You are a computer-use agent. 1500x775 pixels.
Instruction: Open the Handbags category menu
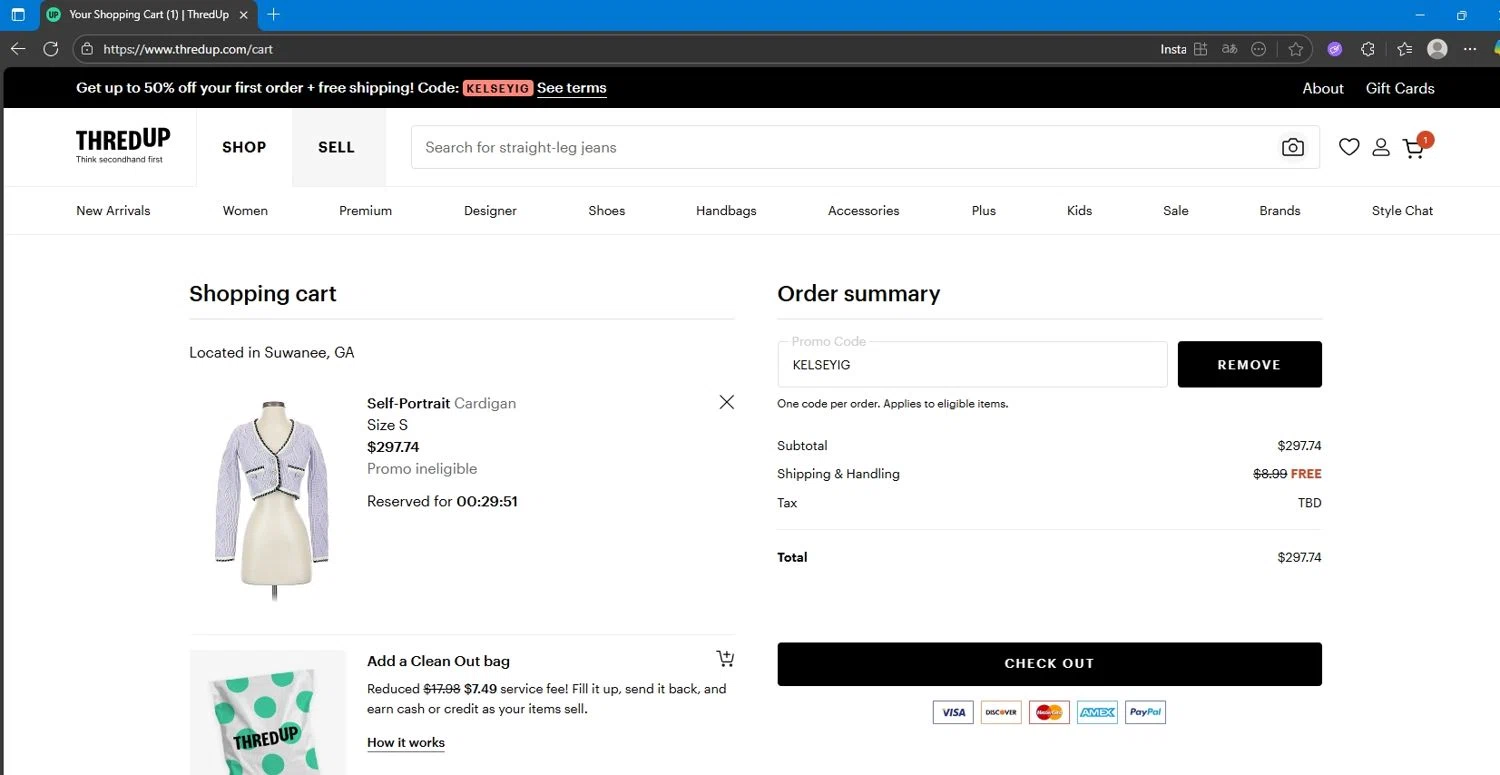[726, 211]
